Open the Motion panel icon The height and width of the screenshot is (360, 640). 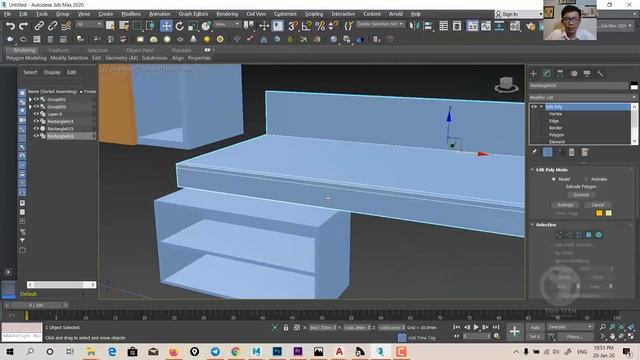[x=574, y=73]
